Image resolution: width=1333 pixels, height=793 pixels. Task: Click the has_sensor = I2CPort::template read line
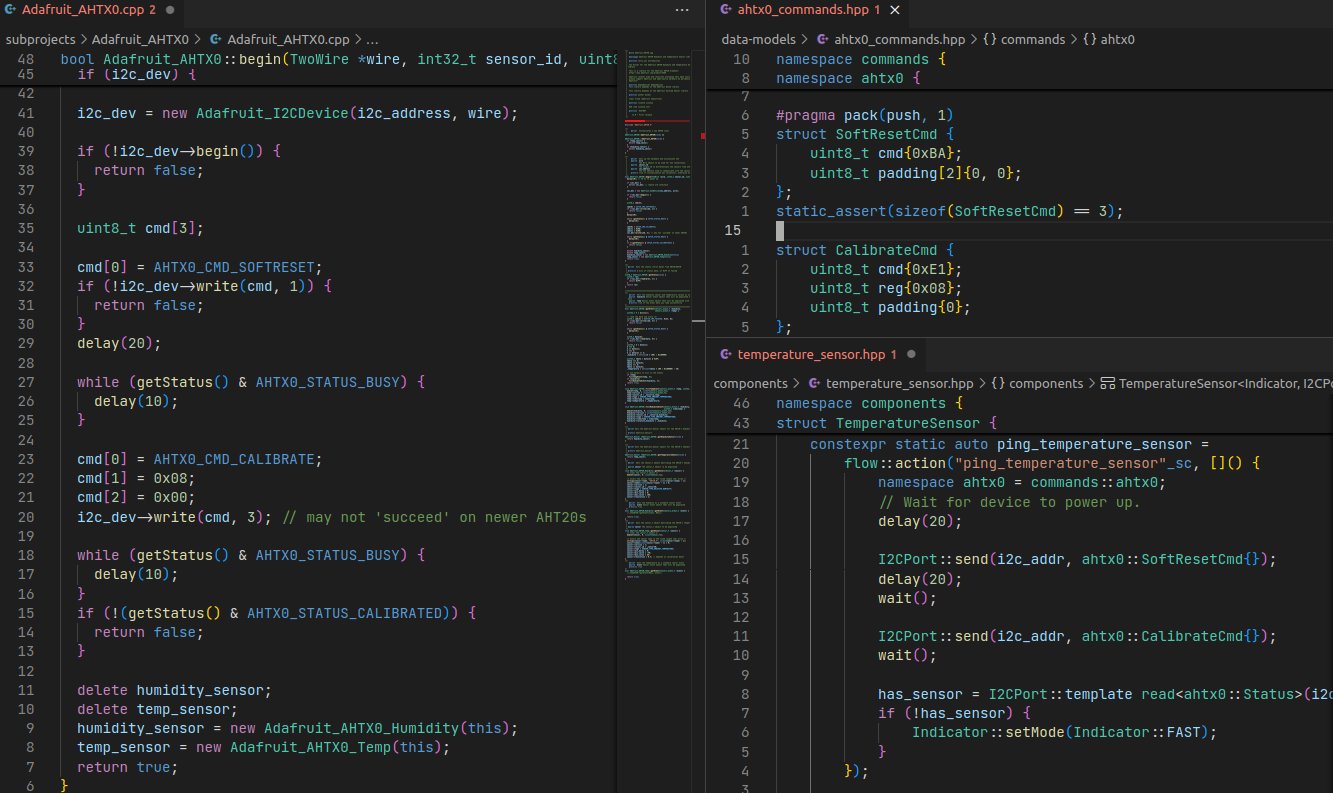1105,694
